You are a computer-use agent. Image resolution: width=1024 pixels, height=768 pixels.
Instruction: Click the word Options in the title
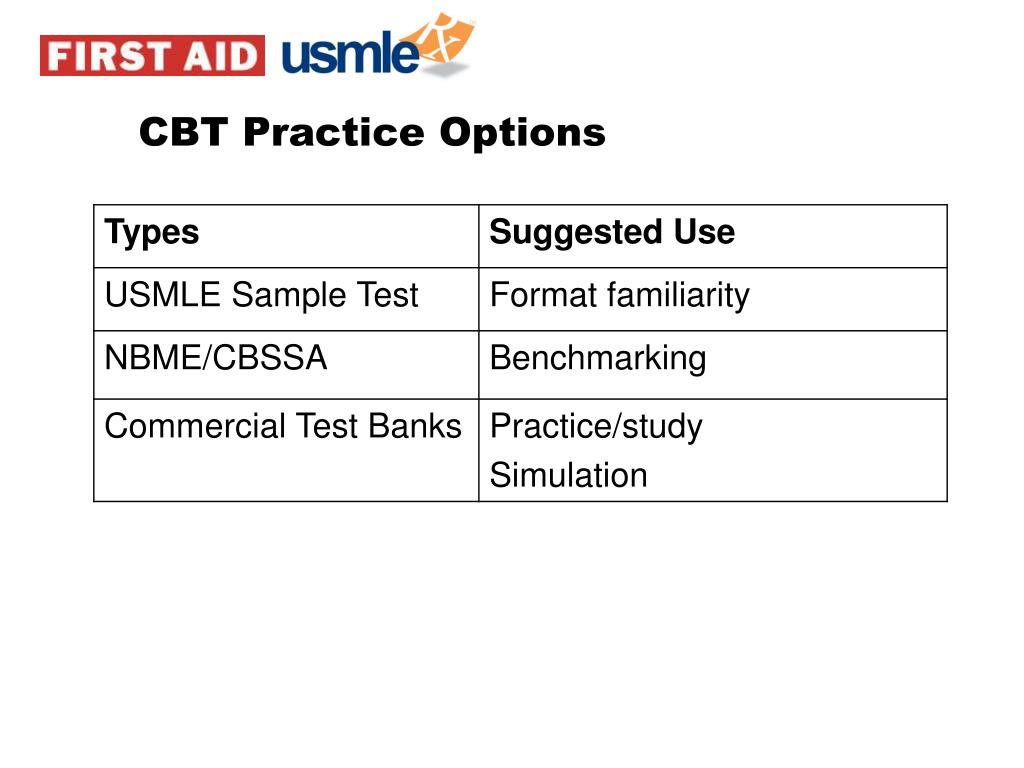(522, 134)
